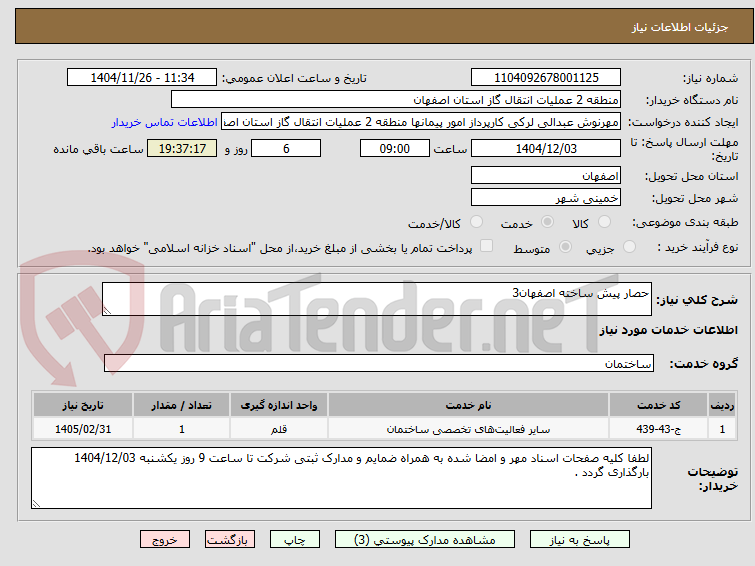This screenshot has height=566, width=755.
Task: Click the unit cell قلم
Action: pyautogui.click(x=279, y=429)
